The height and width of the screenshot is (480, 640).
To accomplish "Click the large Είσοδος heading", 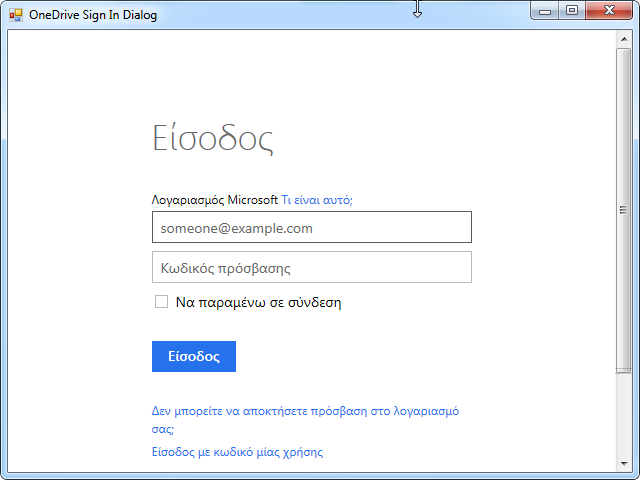I will click(x=213, y=138).
